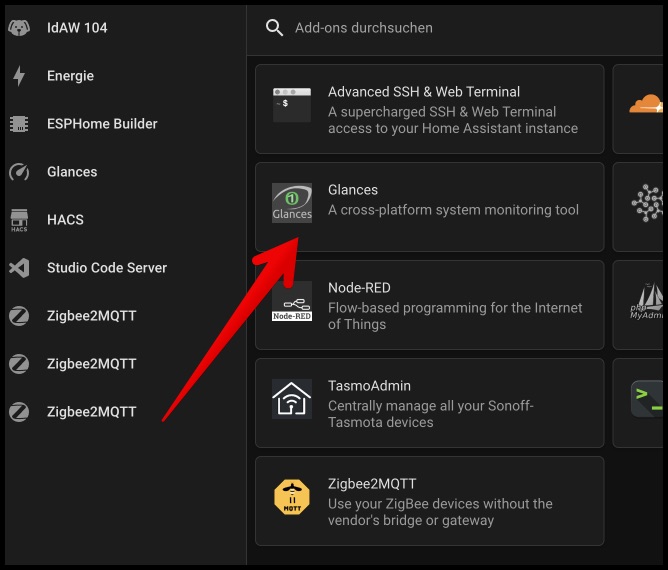The image size is (668, 570).
Task: Click the orange Cloudflare cloud icon
Action: click(646, 104)
